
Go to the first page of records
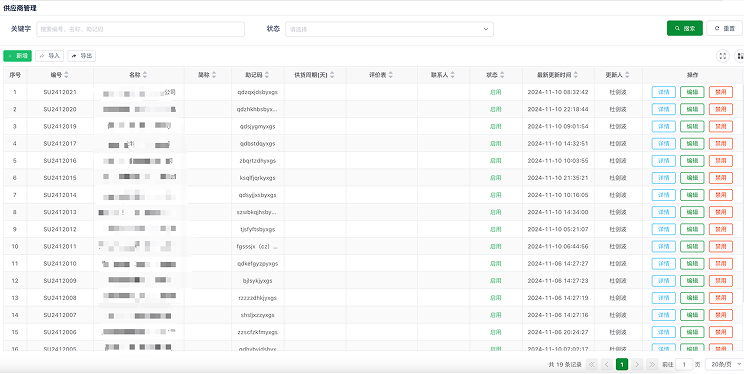[591, 365]
